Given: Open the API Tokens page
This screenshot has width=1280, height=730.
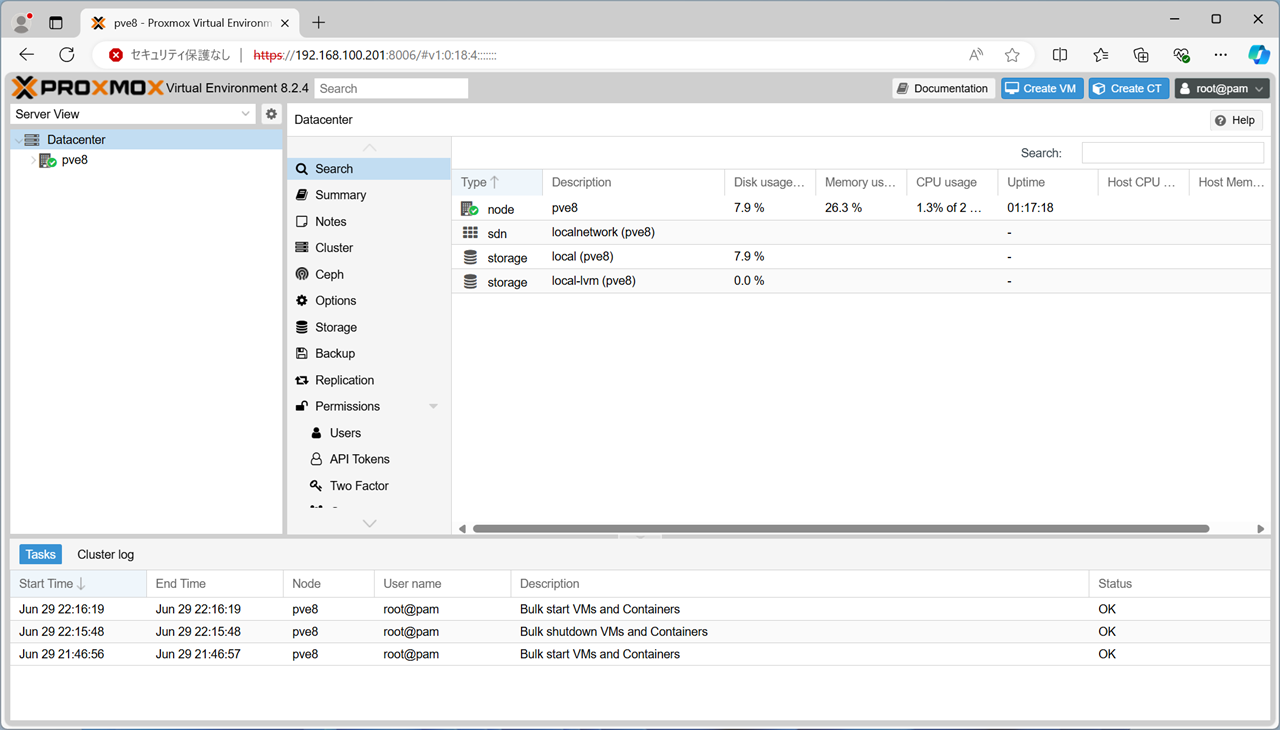Looking at the screenshot, I should (x=359, y=459).
